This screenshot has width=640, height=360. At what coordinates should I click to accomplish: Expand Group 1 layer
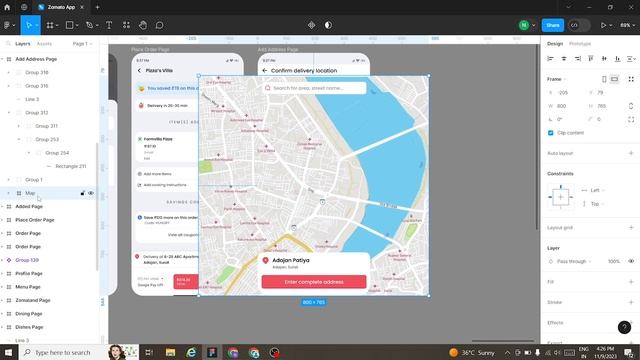(x=9, y=180)
